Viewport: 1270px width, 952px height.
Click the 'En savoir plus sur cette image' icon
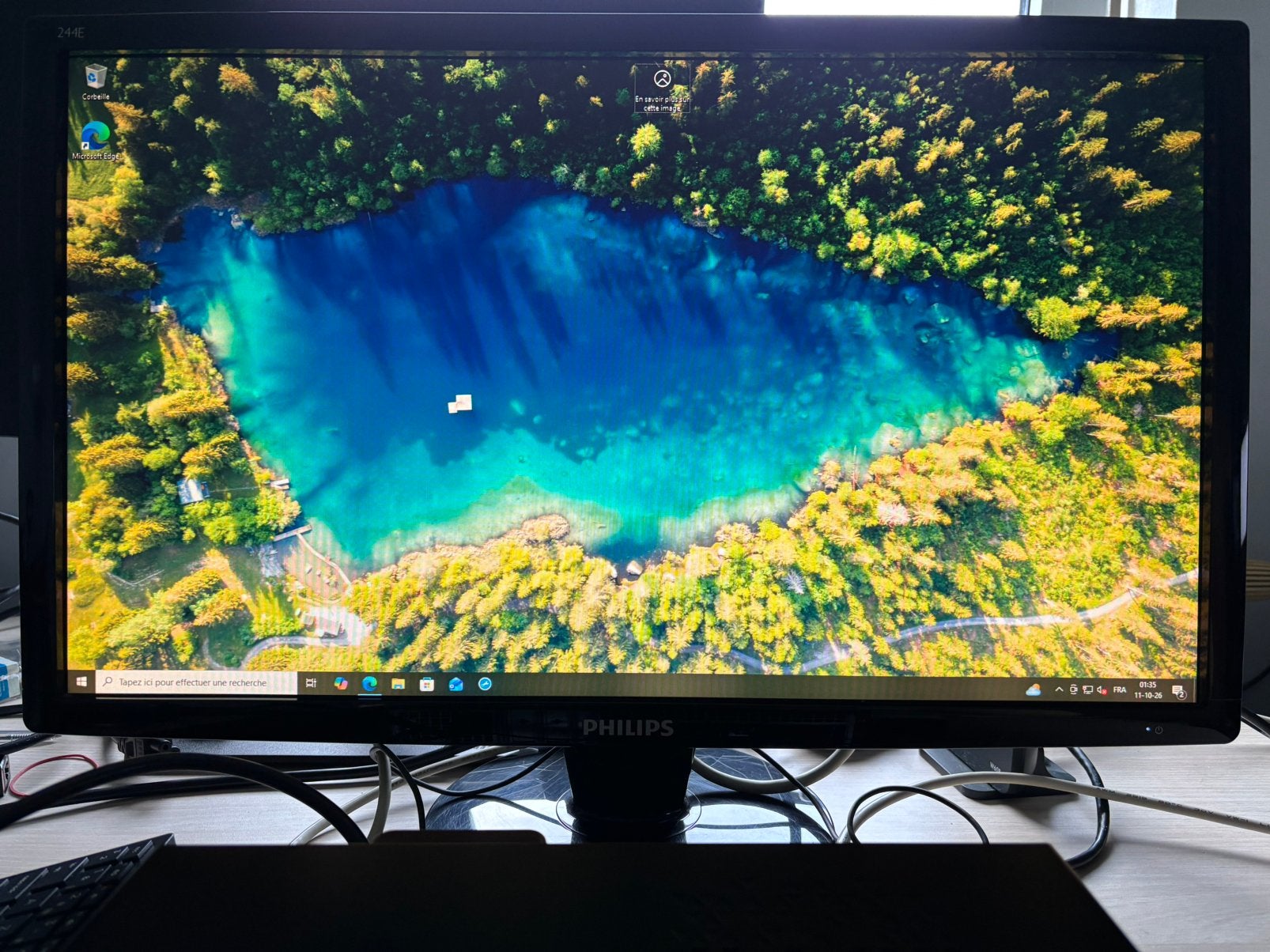662,89
